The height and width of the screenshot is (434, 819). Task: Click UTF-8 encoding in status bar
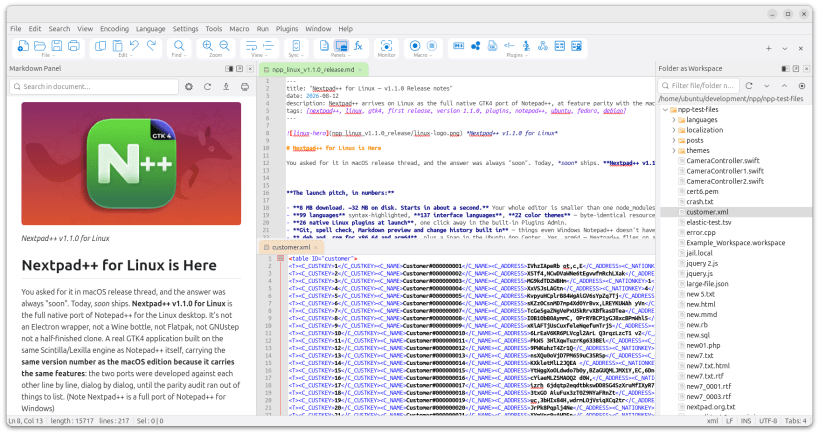[x=768, y=420]
